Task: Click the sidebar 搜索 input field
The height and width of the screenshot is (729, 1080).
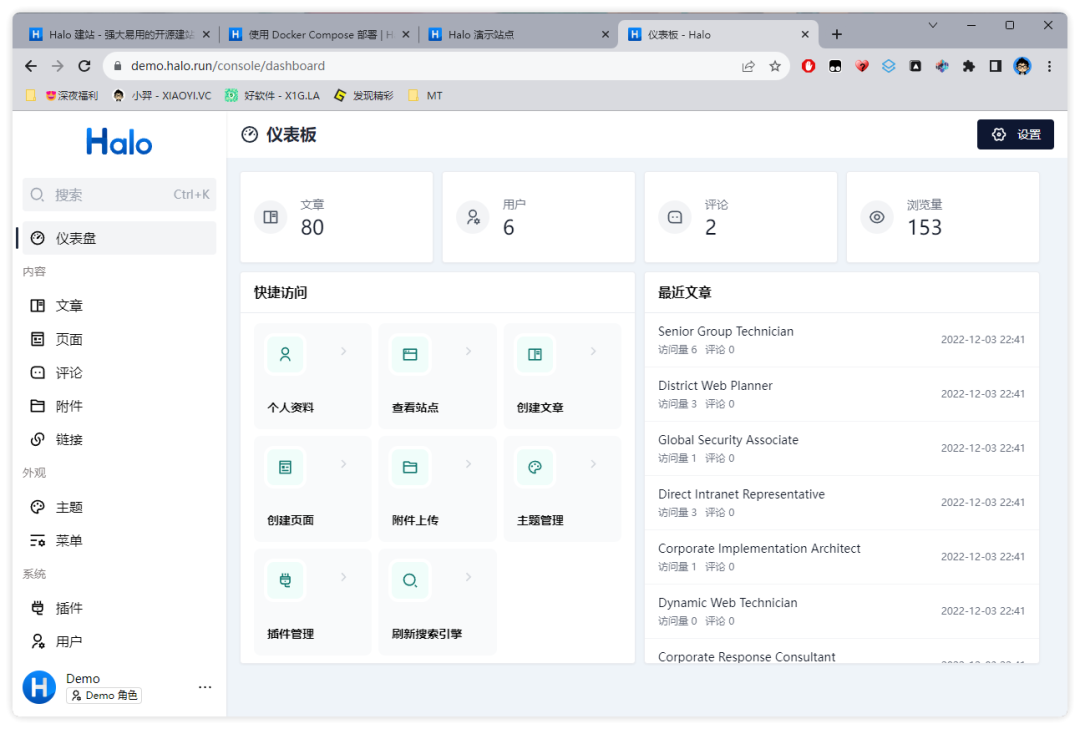Action: point(119,195)
